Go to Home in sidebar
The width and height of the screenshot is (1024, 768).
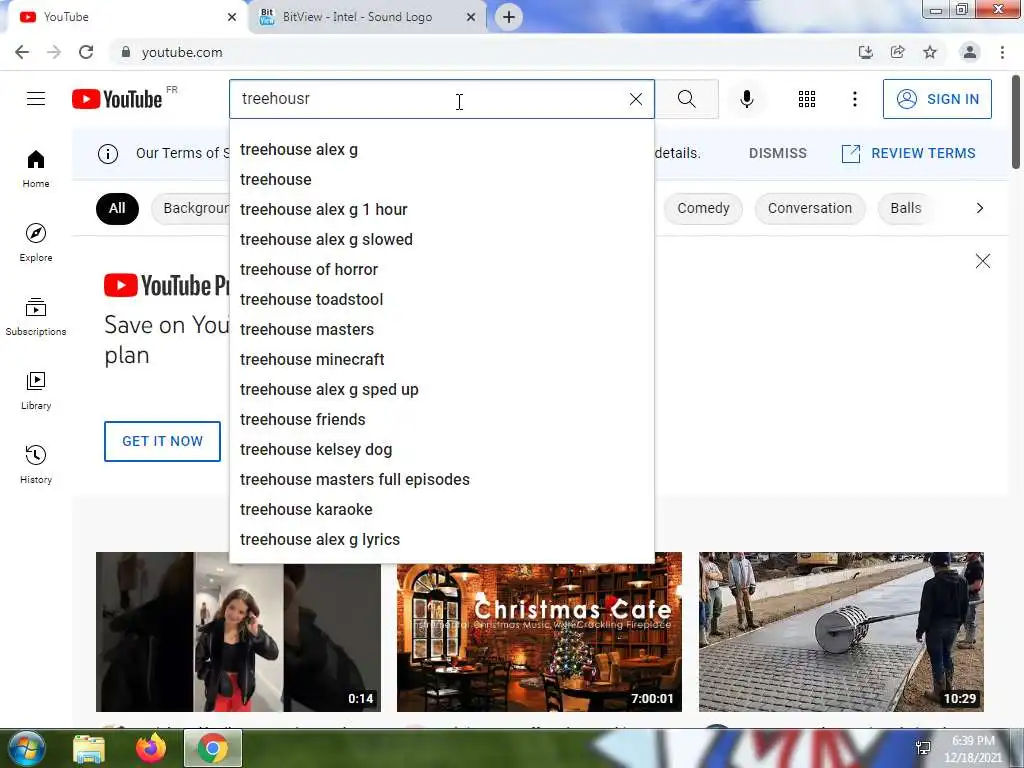[36, 169]
